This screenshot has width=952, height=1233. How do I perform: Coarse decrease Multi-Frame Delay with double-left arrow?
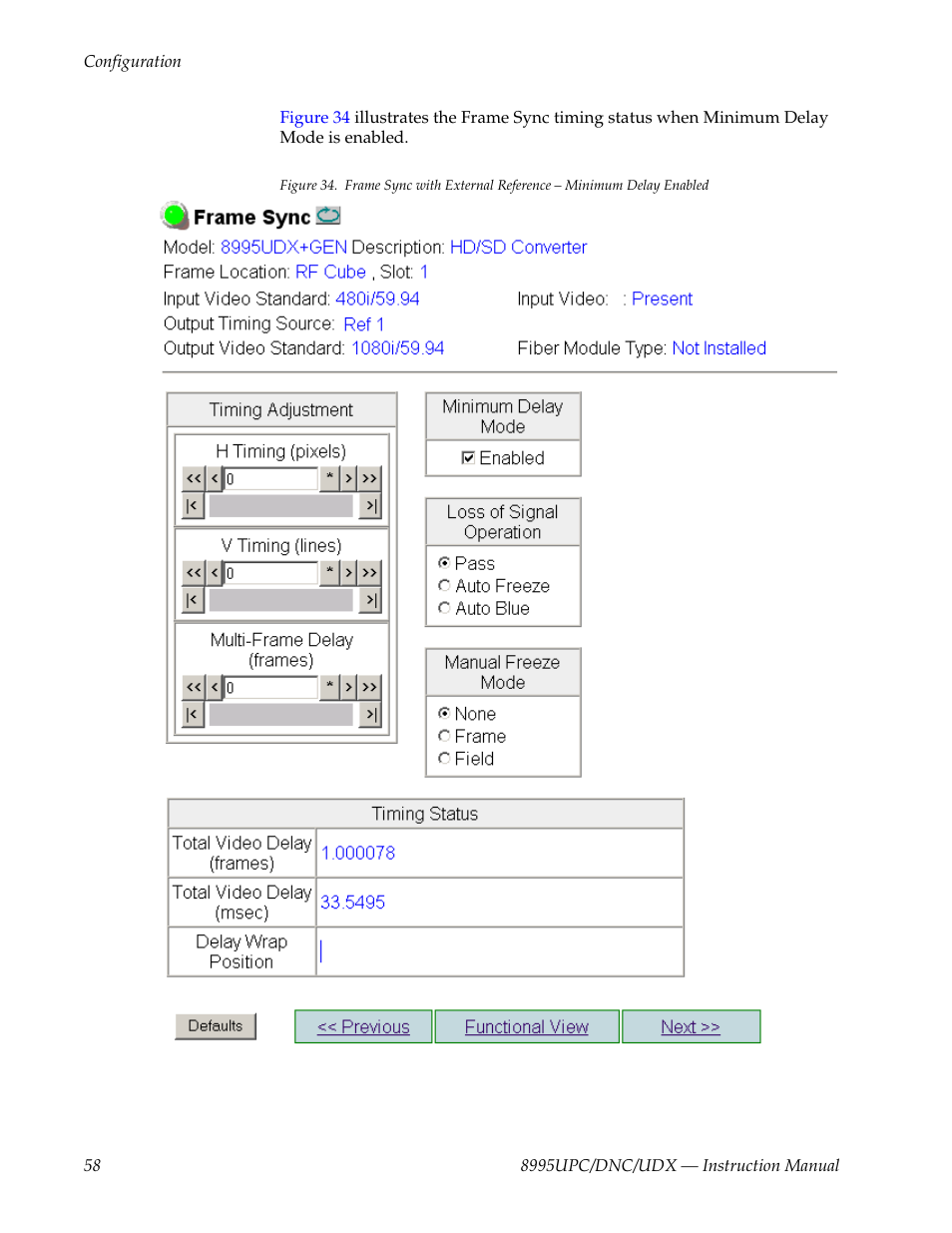194,688
